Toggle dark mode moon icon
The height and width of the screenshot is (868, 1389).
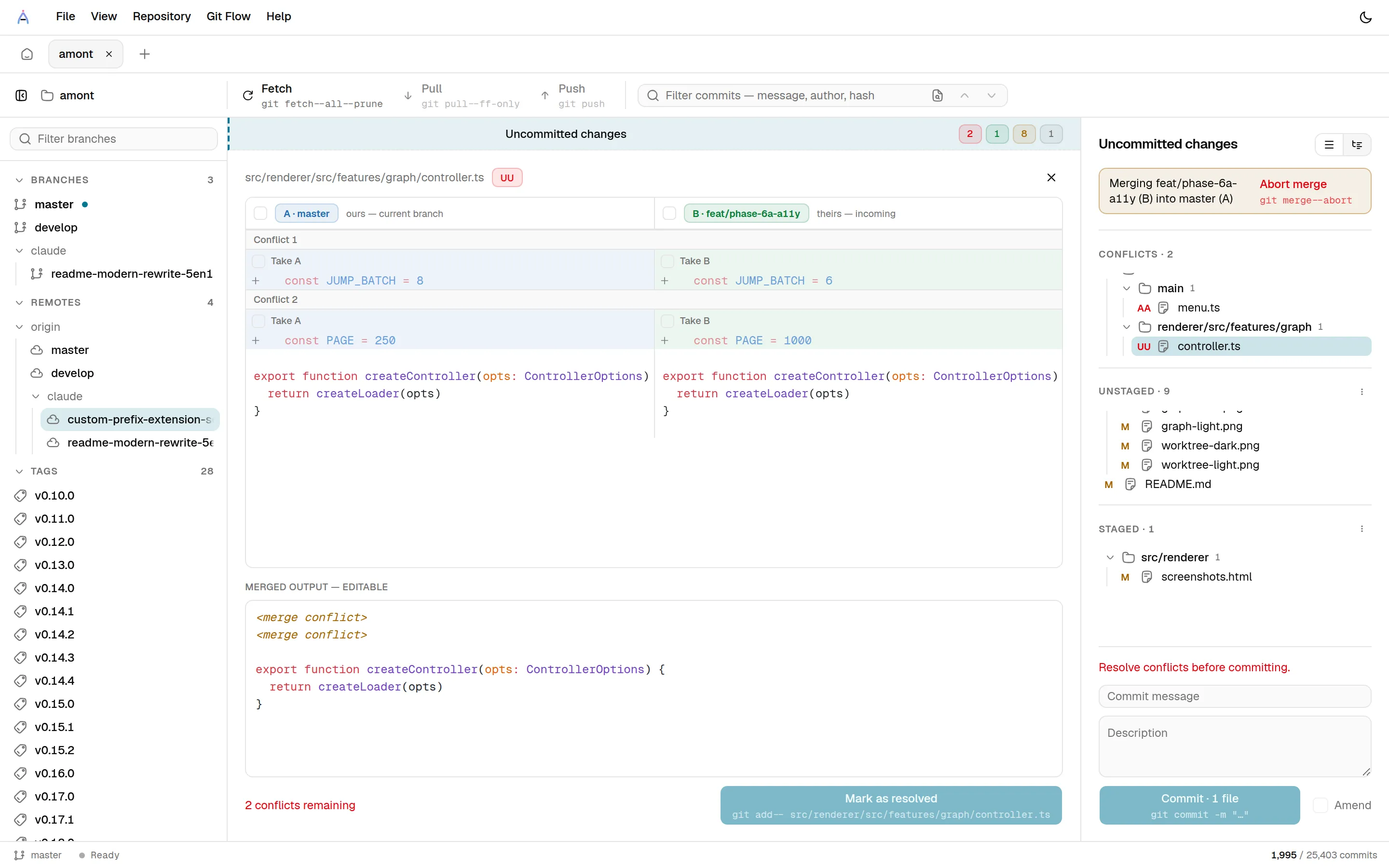click(1365, 17)
